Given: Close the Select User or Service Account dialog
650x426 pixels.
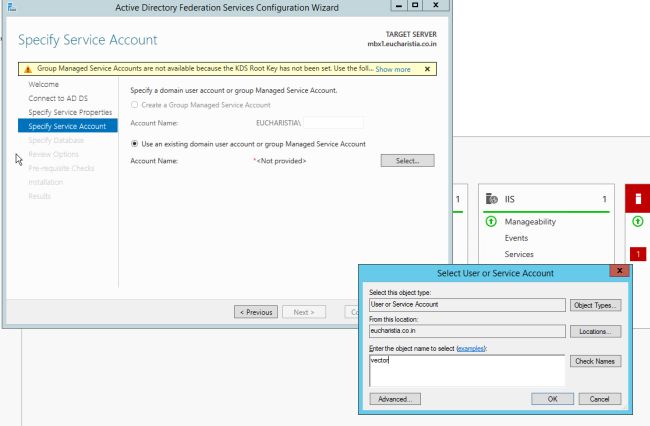Looking at the screenshot, I should tap(619, 271).
